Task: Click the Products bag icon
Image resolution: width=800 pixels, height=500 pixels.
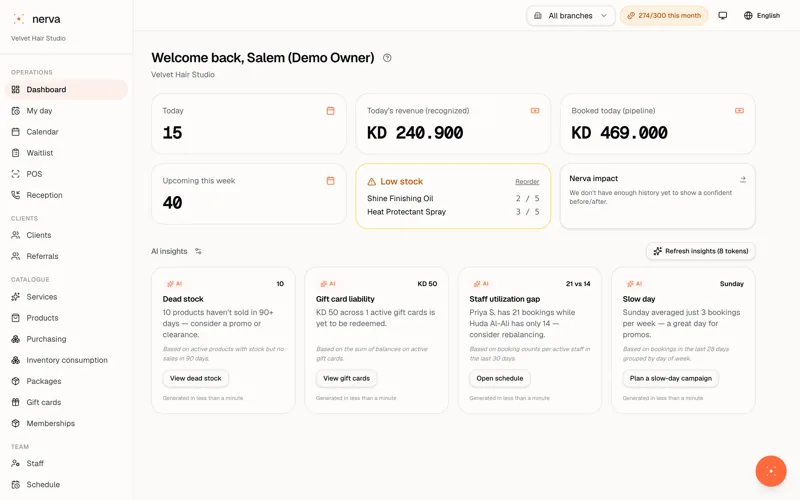Action: click(16, 318)
